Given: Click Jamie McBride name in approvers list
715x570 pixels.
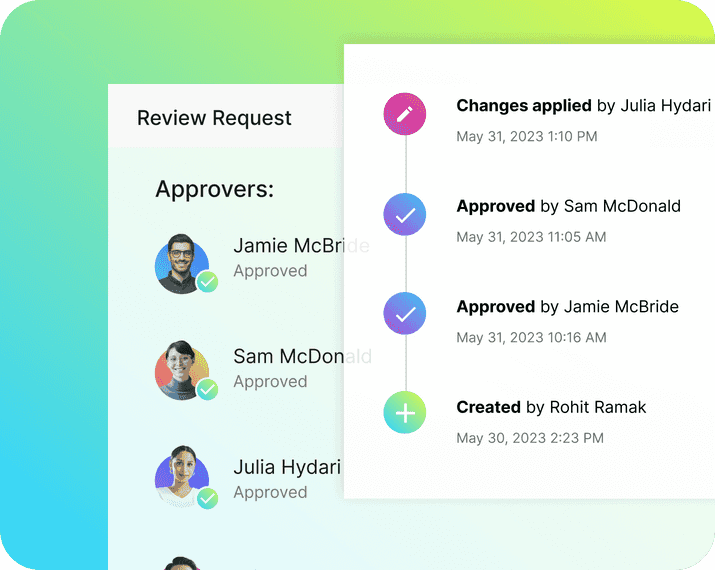Looking at the screenshot, I should [288, 246].
